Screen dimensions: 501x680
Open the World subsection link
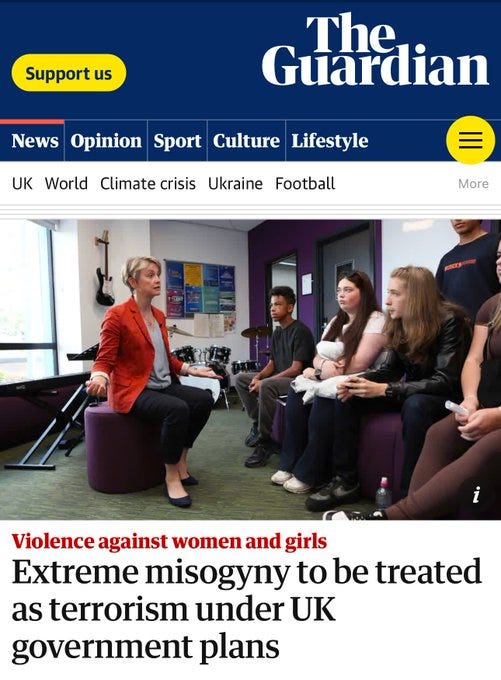click(66, 183)
